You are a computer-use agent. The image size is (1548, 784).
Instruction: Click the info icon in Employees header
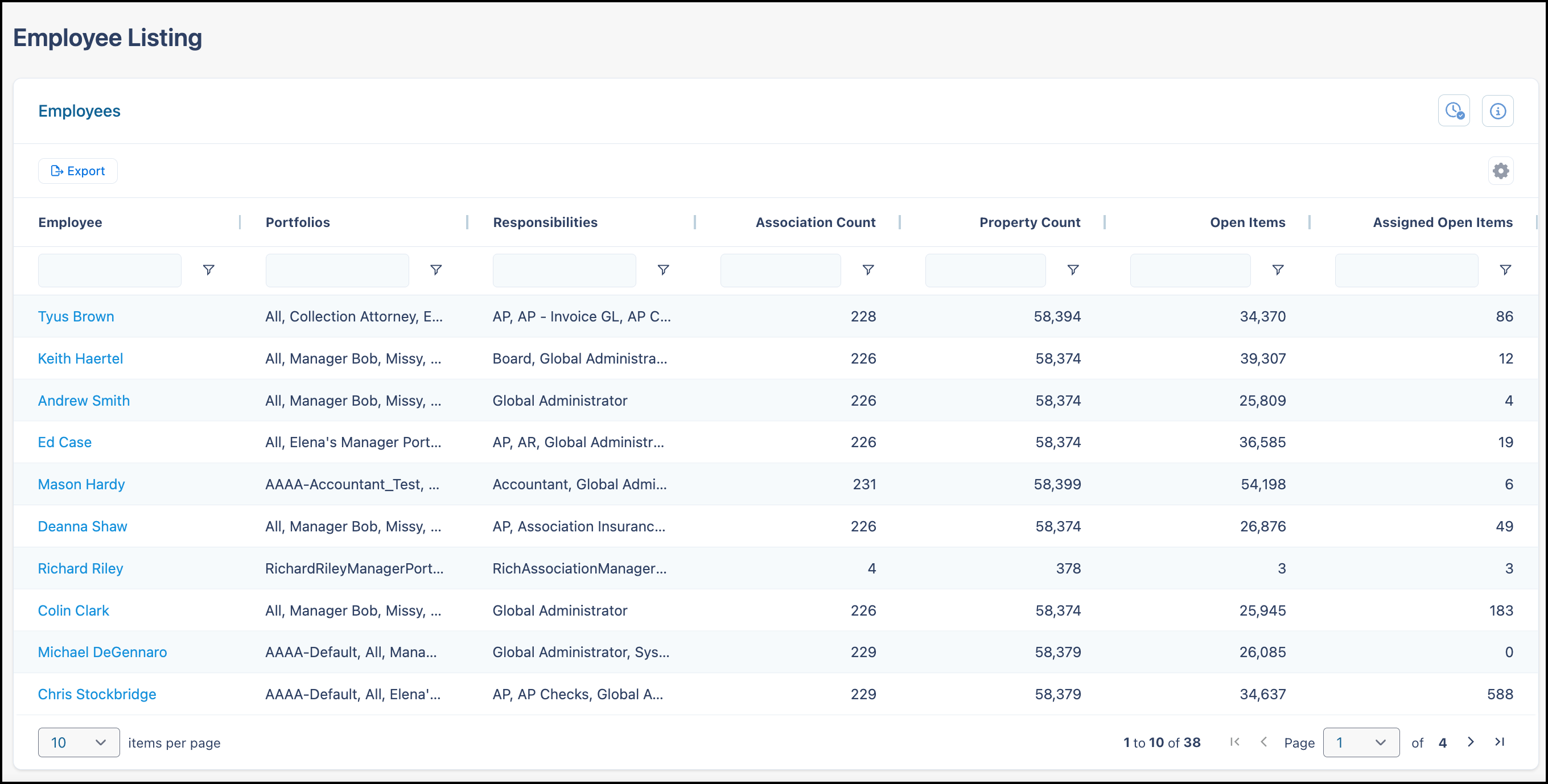[x=1497, y=110]
